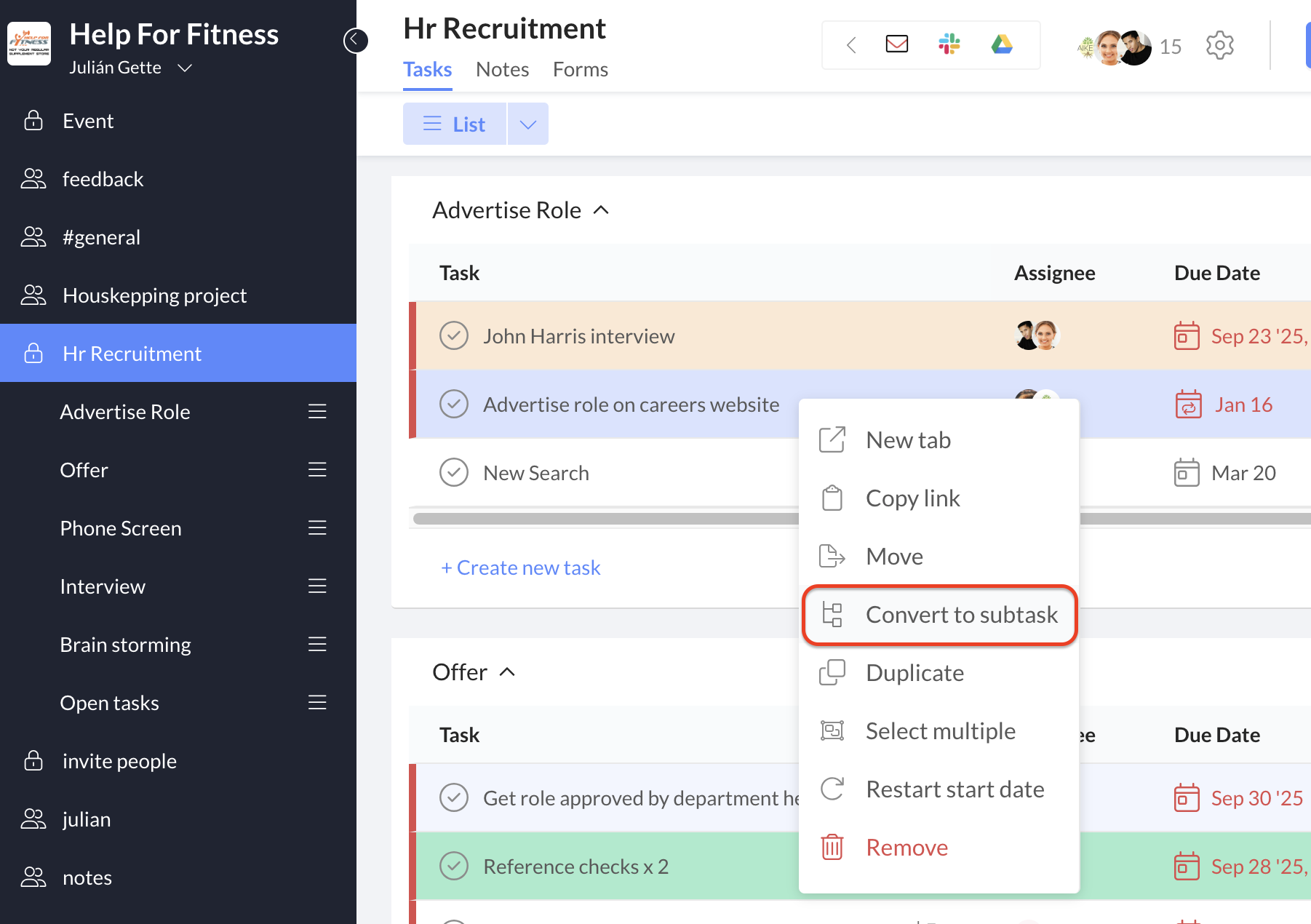The width and height of the screenshot is (1311, 924).
Task: Click the Help For Fitness workspace logo
Action: point(29,44)
